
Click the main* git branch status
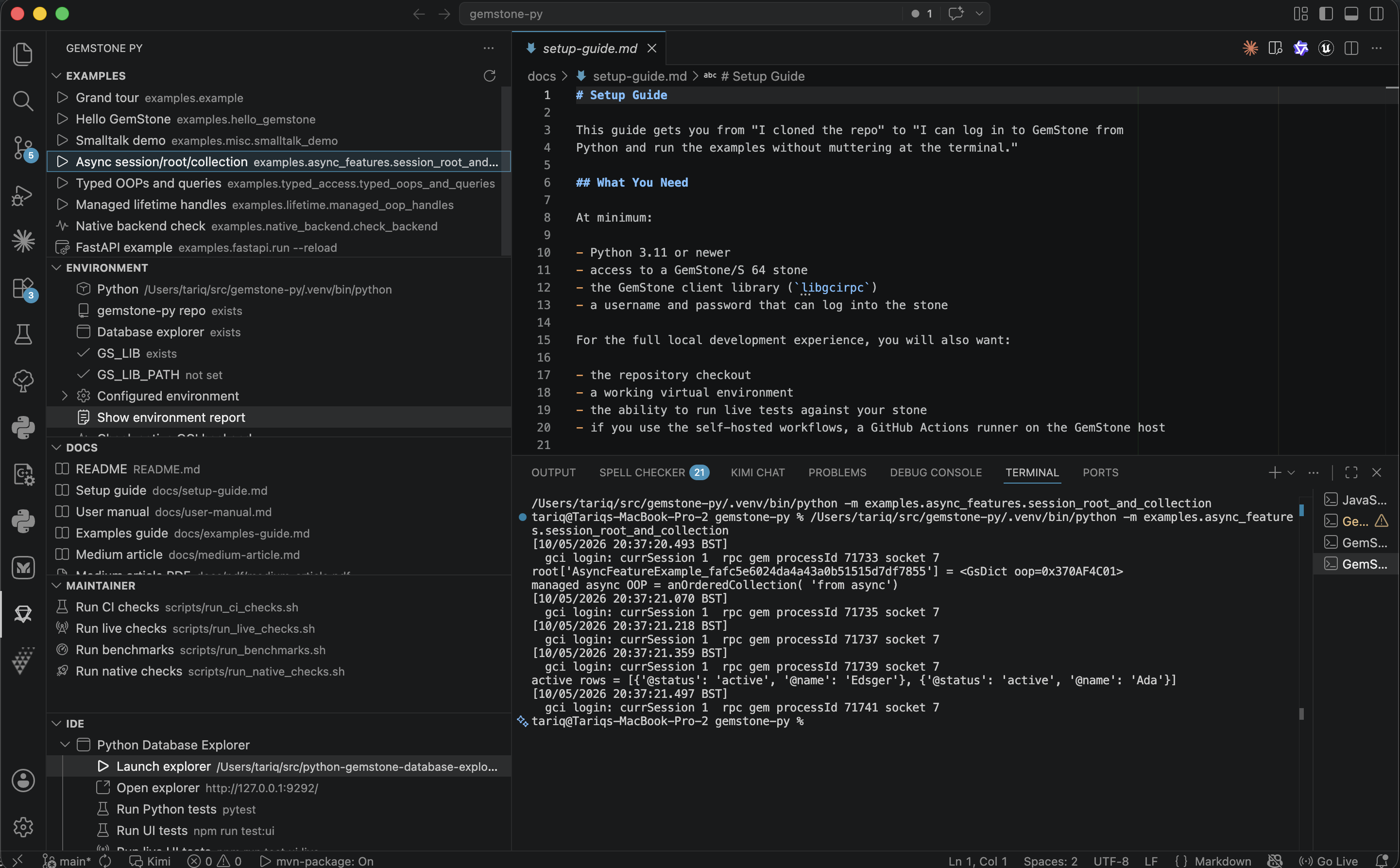(67, 861)
